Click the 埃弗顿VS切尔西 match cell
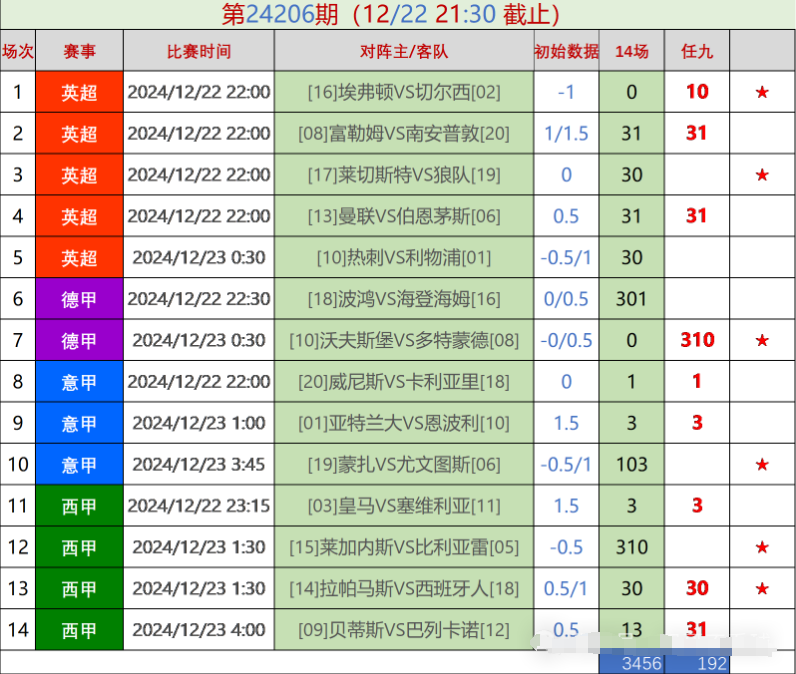The width and height of the screenshot is (796, 674). coord(403,92)
